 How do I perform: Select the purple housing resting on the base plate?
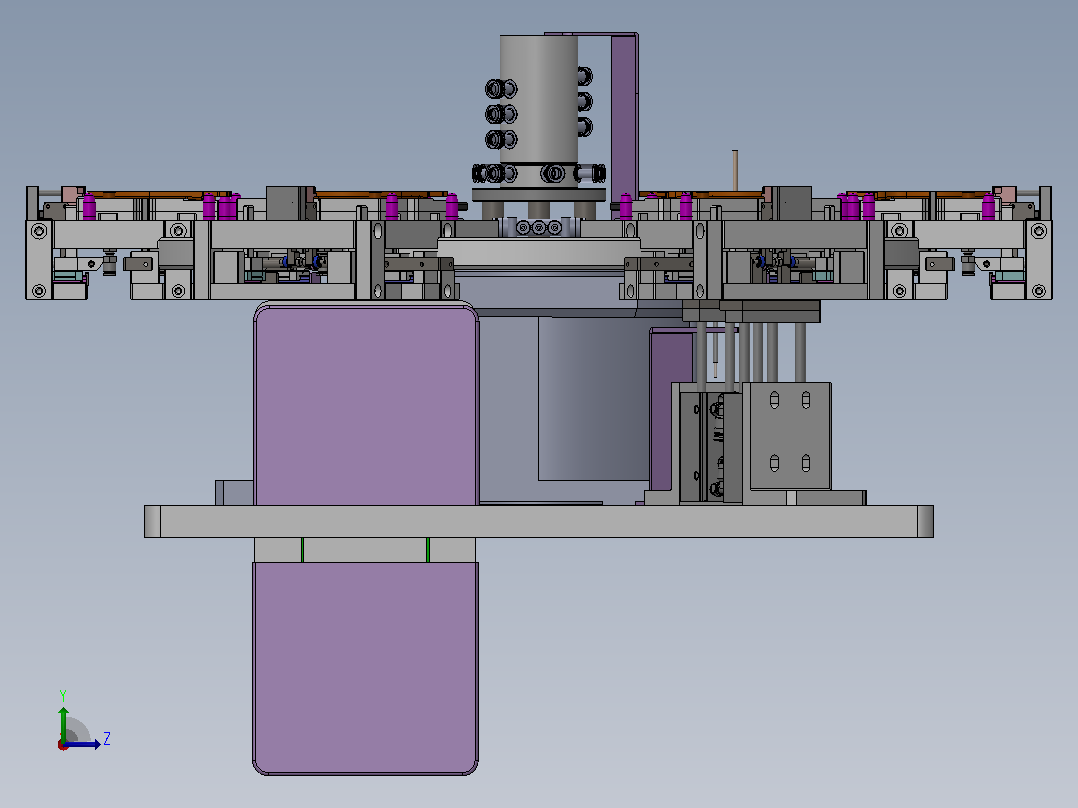366,405
